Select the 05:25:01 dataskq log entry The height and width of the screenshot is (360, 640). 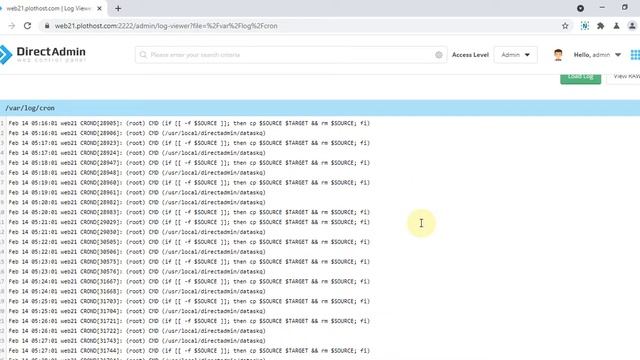click(x=137, y=311)
